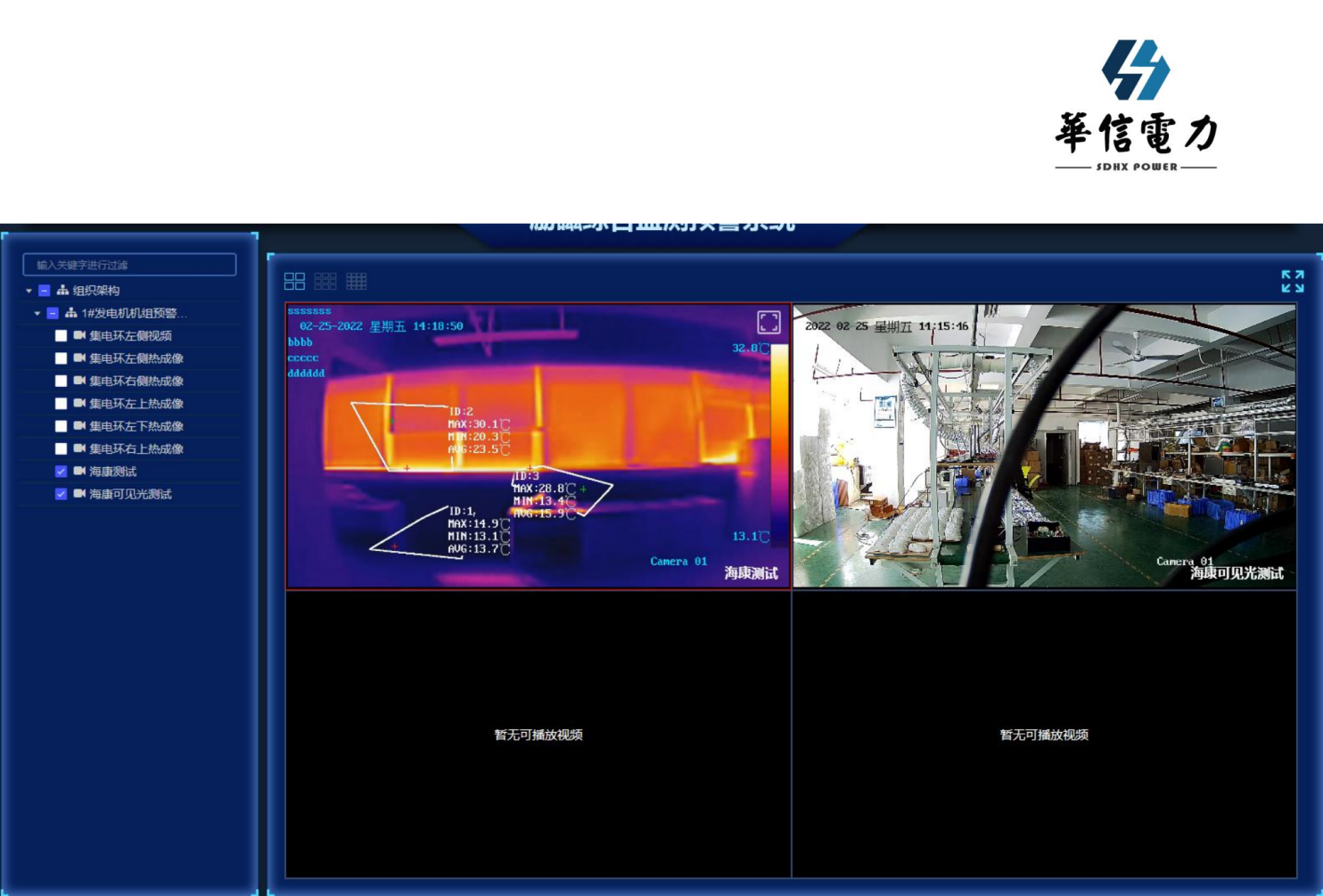Click camera icon beside 海康测试
The width and height of the screenshot is (1323, 896).
[79, 471]
